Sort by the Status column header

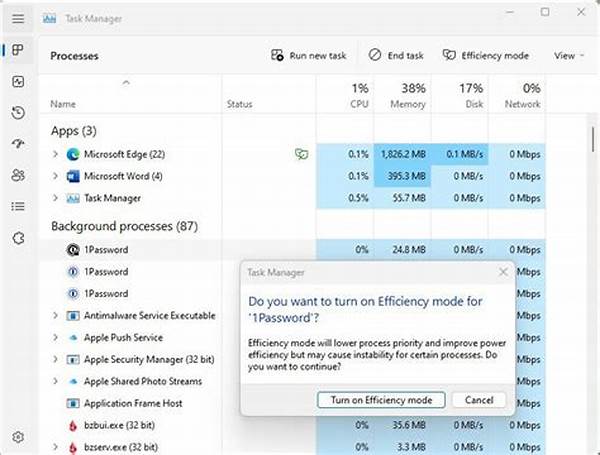click(x=240, y=104)
